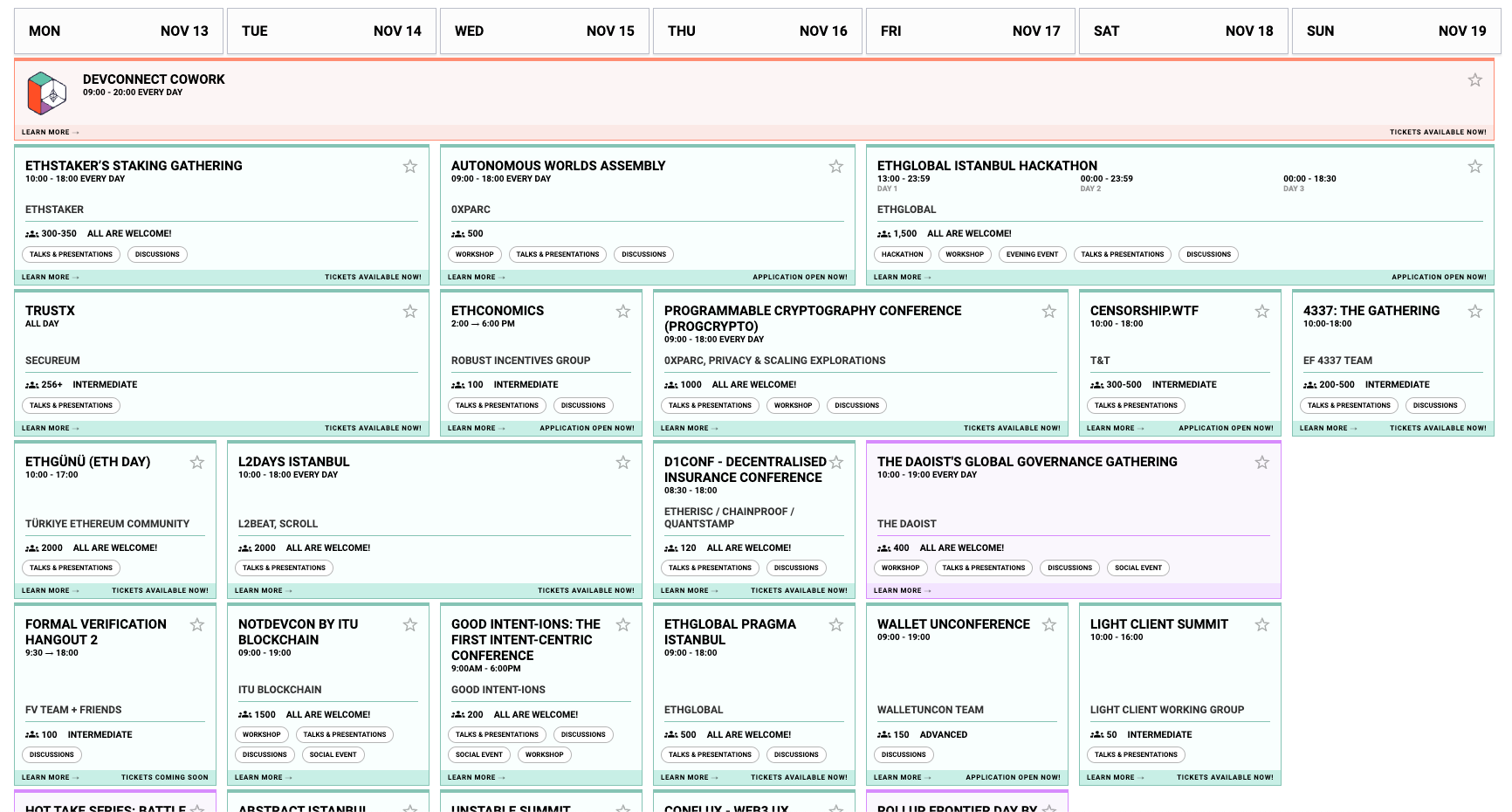Favorite the Wallet Unconference
Image resolution: width=1512 pixels, height=812 pixels.
pos(1048,624)
